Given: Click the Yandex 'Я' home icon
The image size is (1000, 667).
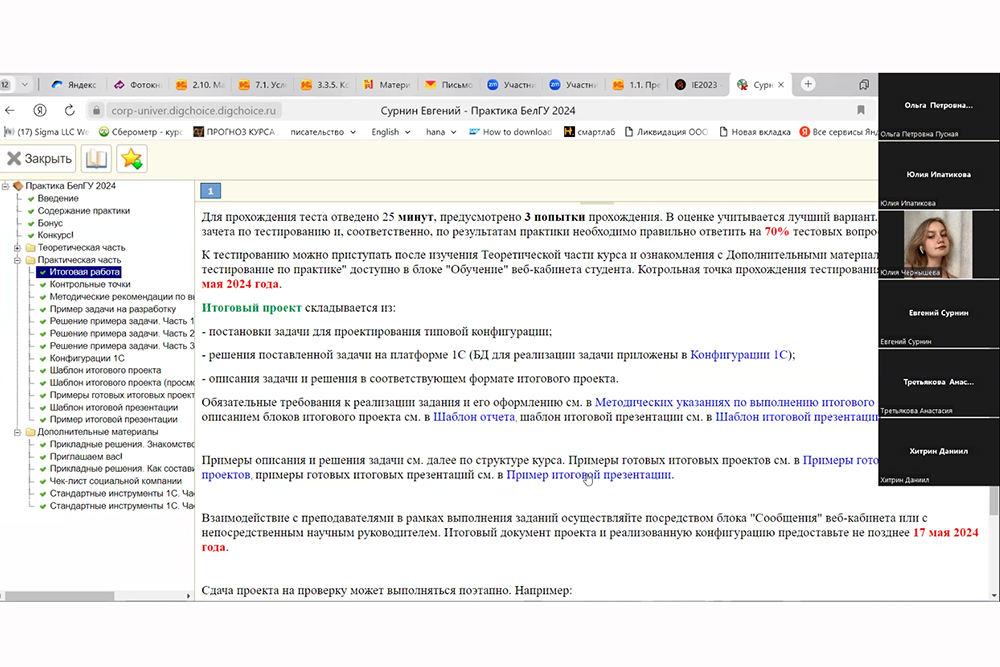Looking at the screenshot, I should [x=40, y=110].
